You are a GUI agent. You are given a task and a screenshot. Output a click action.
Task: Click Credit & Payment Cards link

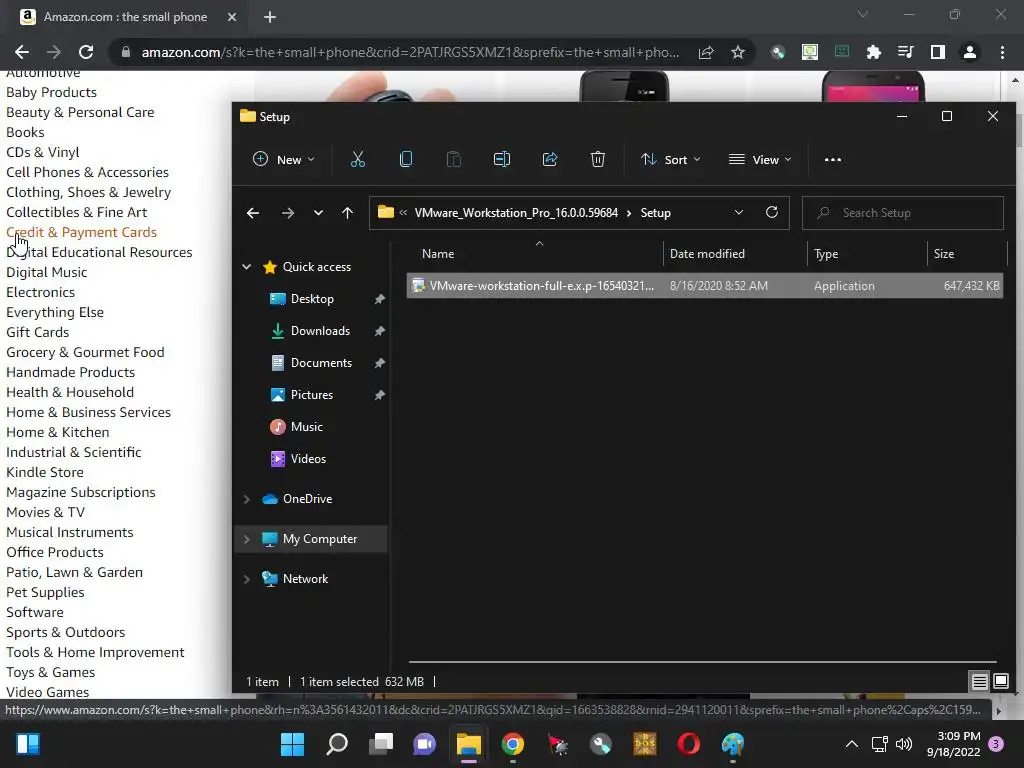(x=82, y=232)
